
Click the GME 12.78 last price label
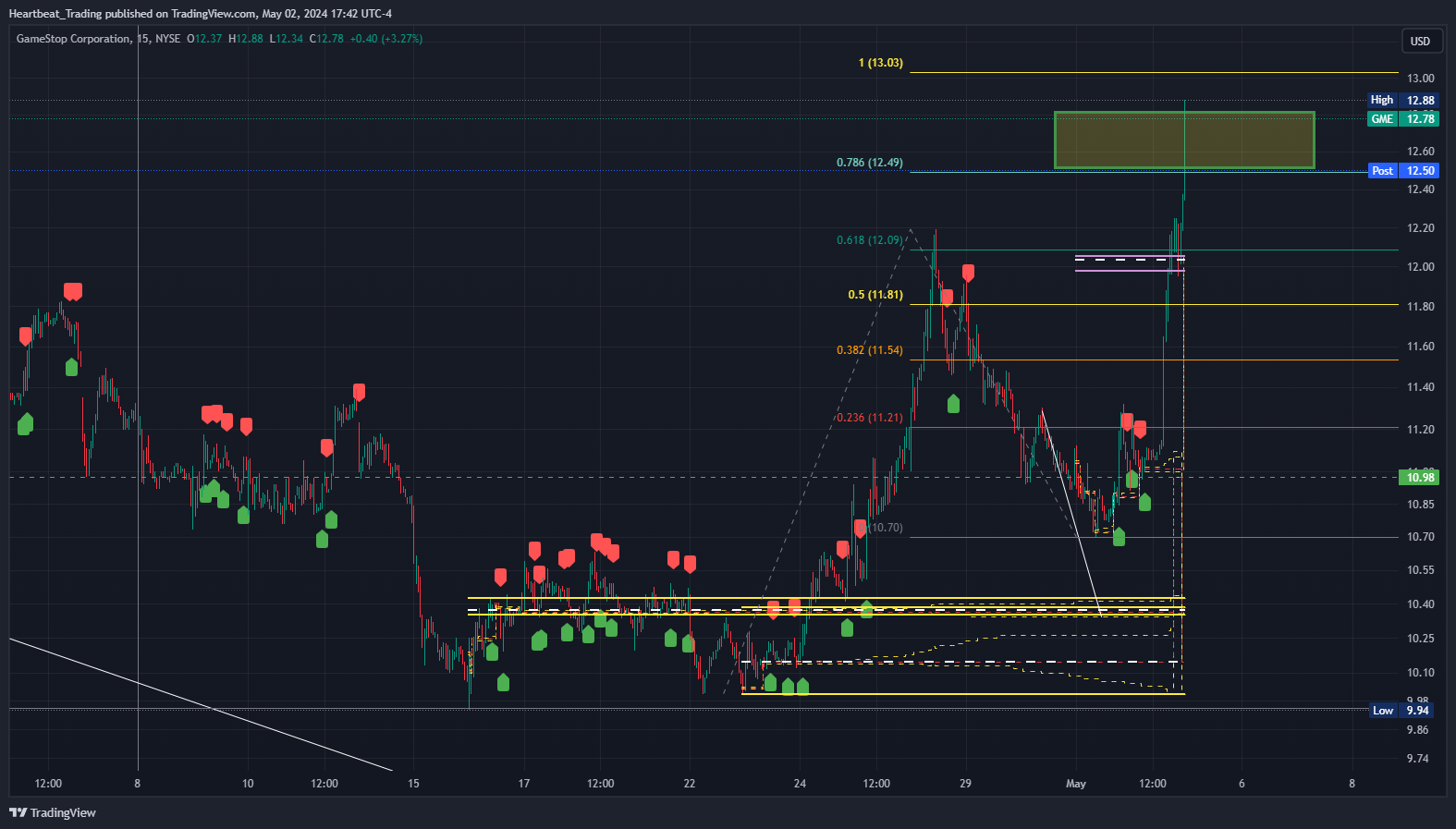1403,118
